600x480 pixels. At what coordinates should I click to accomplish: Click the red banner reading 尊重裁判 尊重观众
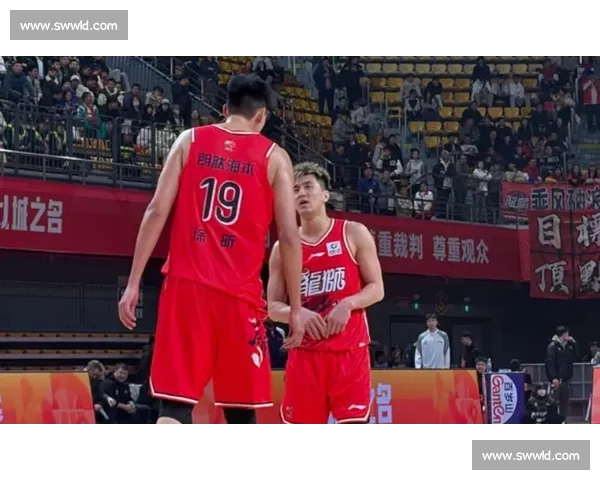click(x=432, y=246)
